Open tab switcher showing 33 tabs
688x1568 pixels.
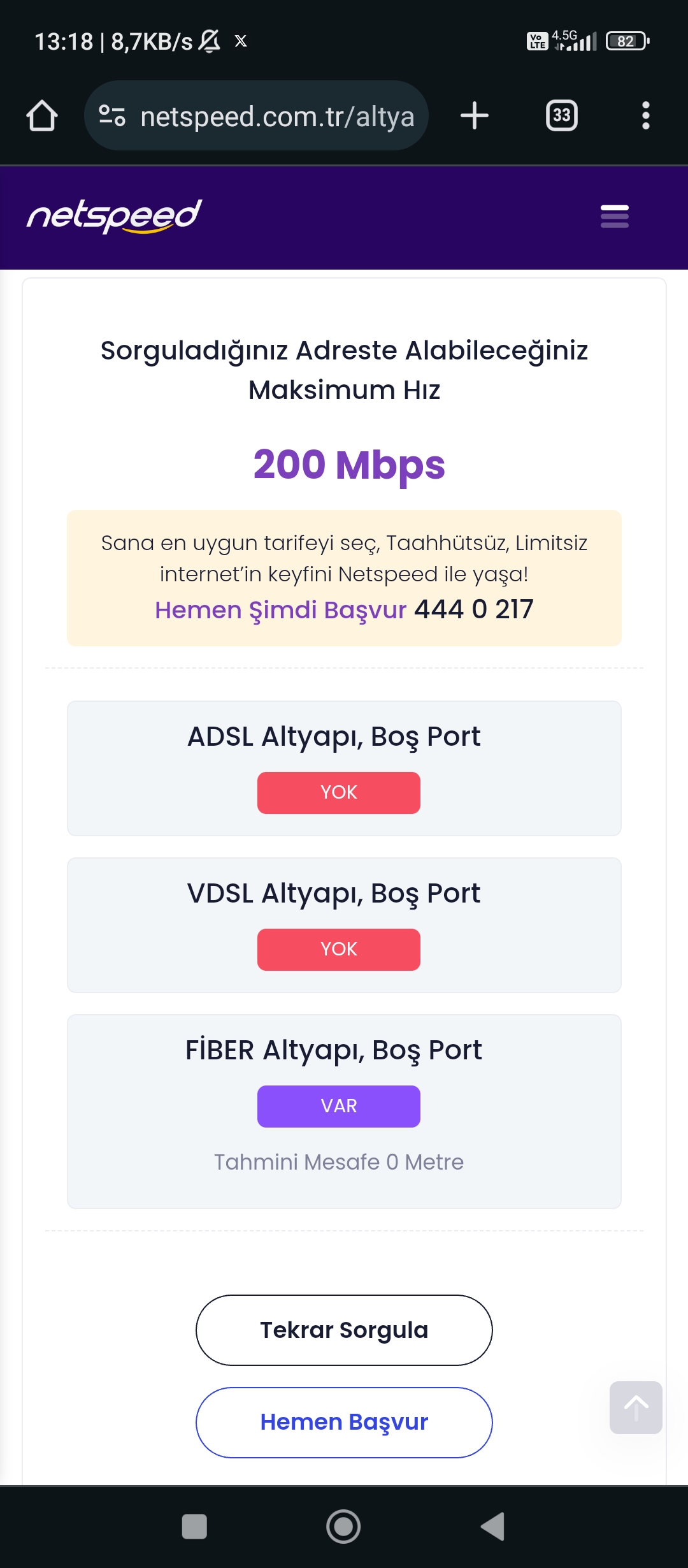point(561,116)
